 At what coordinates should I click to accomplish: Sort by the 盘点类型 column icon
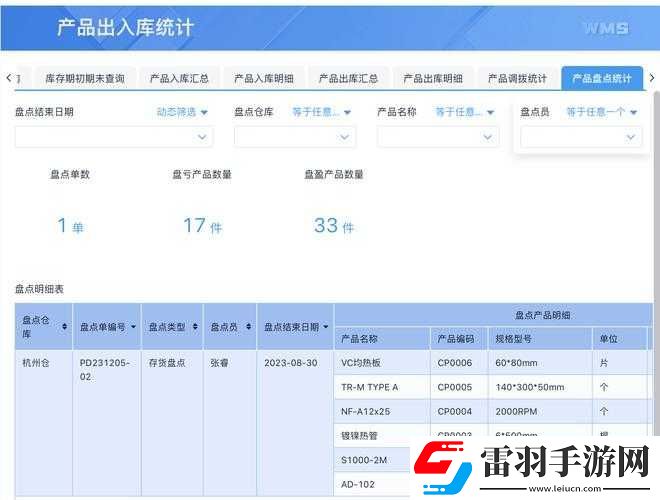tap(195, 327)
